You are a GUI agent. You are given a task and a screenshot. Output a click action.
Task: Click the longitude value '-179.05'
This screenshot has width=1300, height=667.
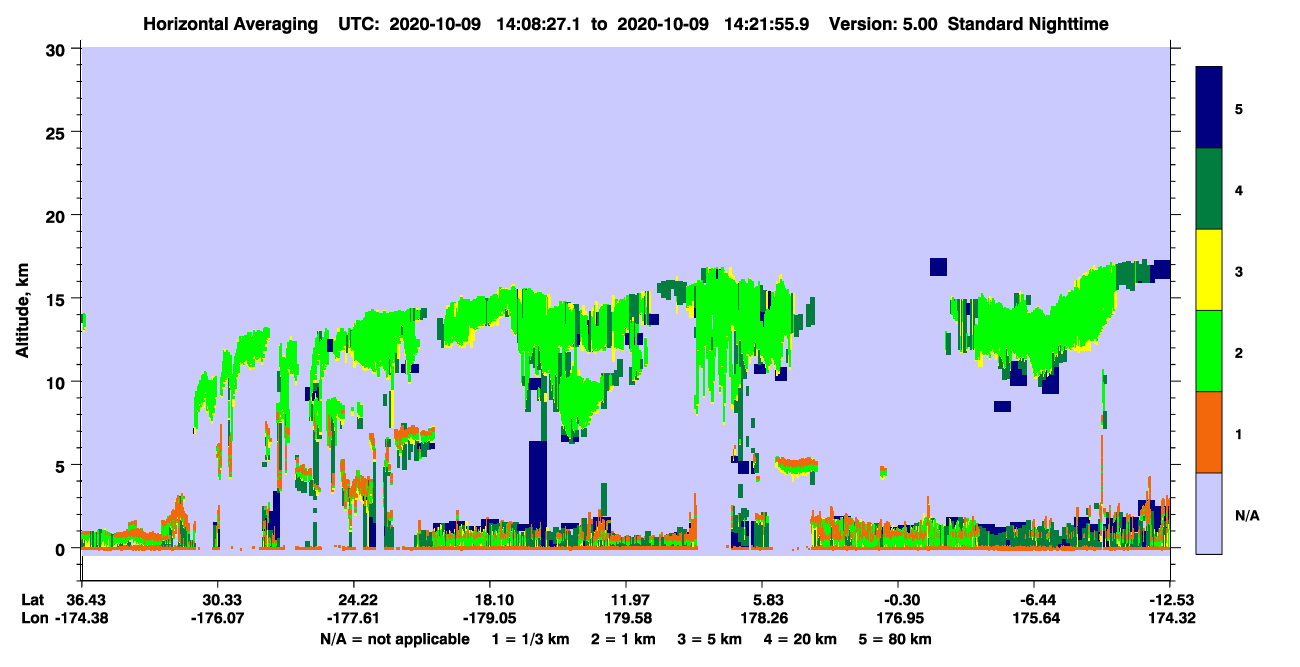[x=489, y=619]
